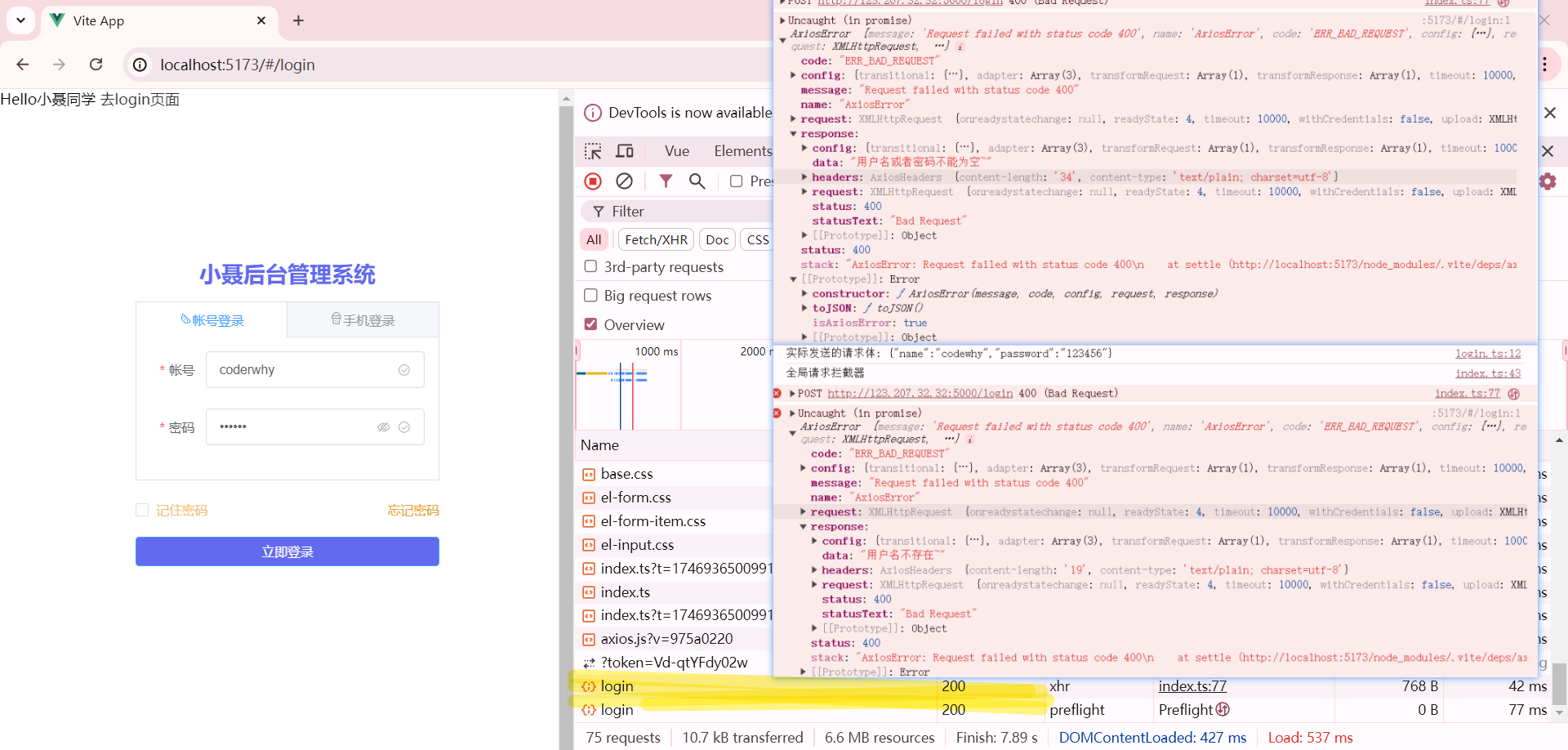Image resolution: width=1568 pixels, height=750 pixels.
Task: Open the 忘记密码 link
Action: 413,510
